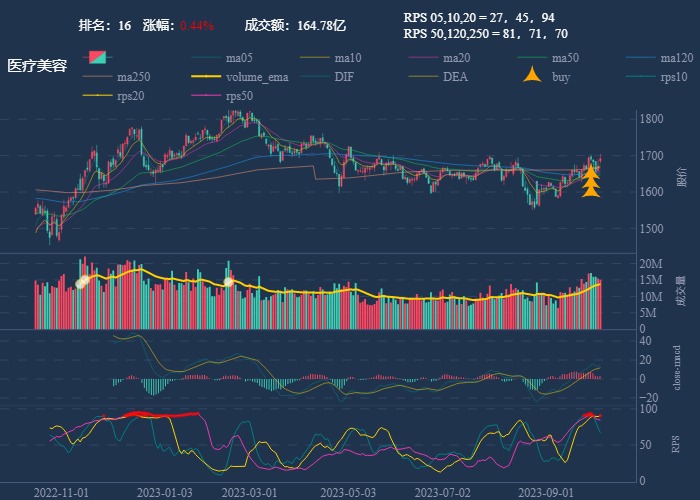Image resolution: width=700 pixels, height=500 pixels.
Task: Click the 医疗美容 sector title
Action: pos(37,66)
